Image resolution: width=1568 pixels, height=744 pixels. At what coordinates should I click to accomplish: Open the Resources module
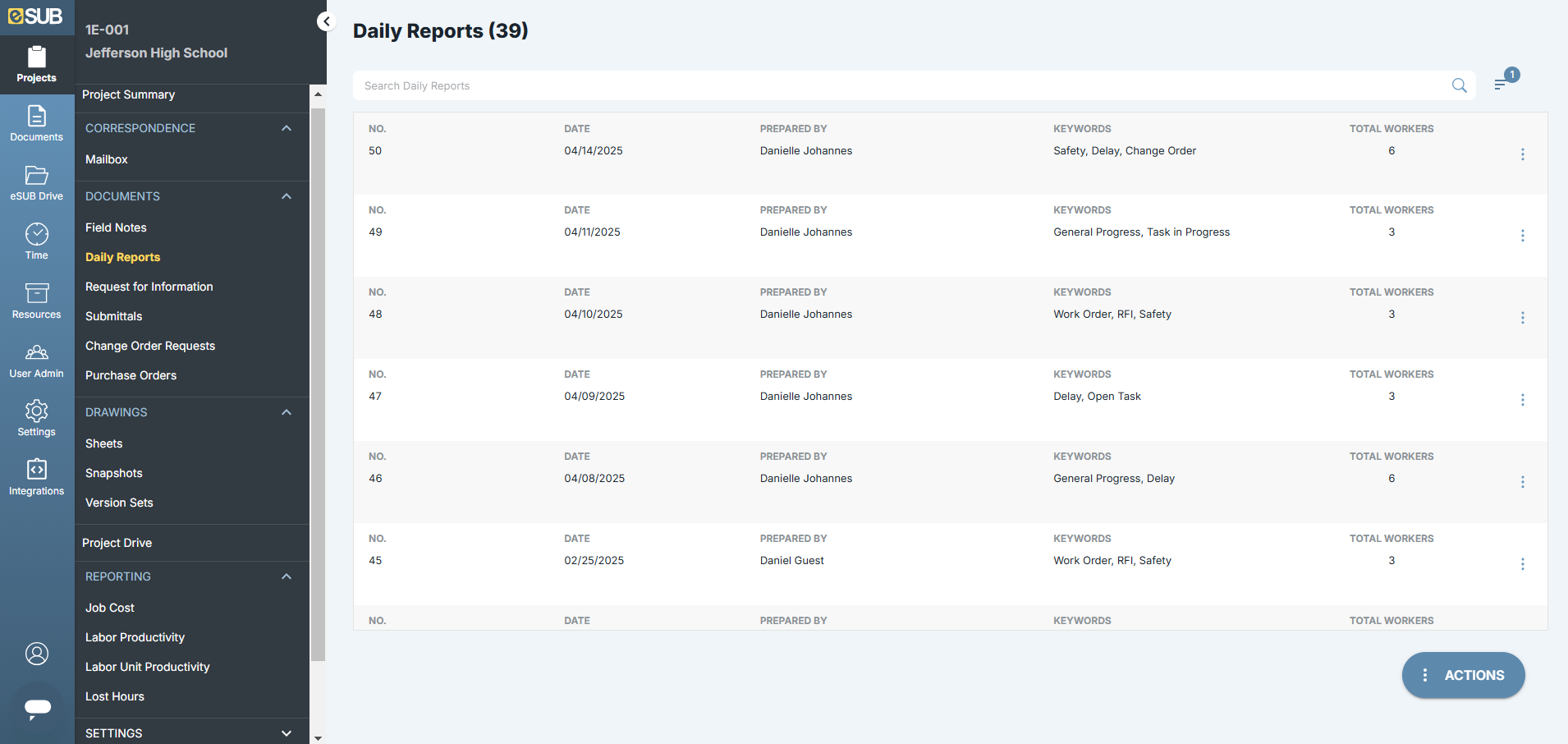point(36,301)
